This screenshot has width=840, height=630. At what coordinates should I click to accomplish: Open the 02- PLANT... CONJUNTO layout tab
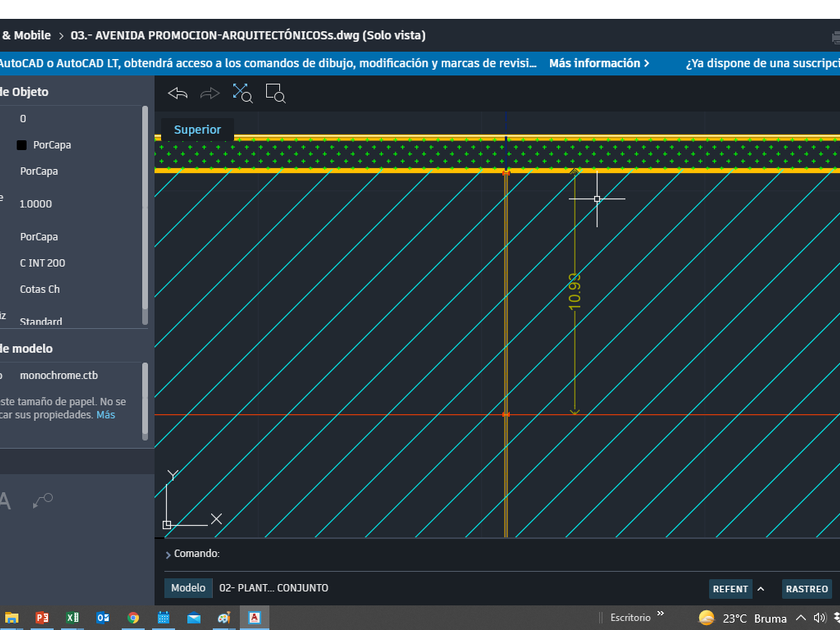click(273, 588)
